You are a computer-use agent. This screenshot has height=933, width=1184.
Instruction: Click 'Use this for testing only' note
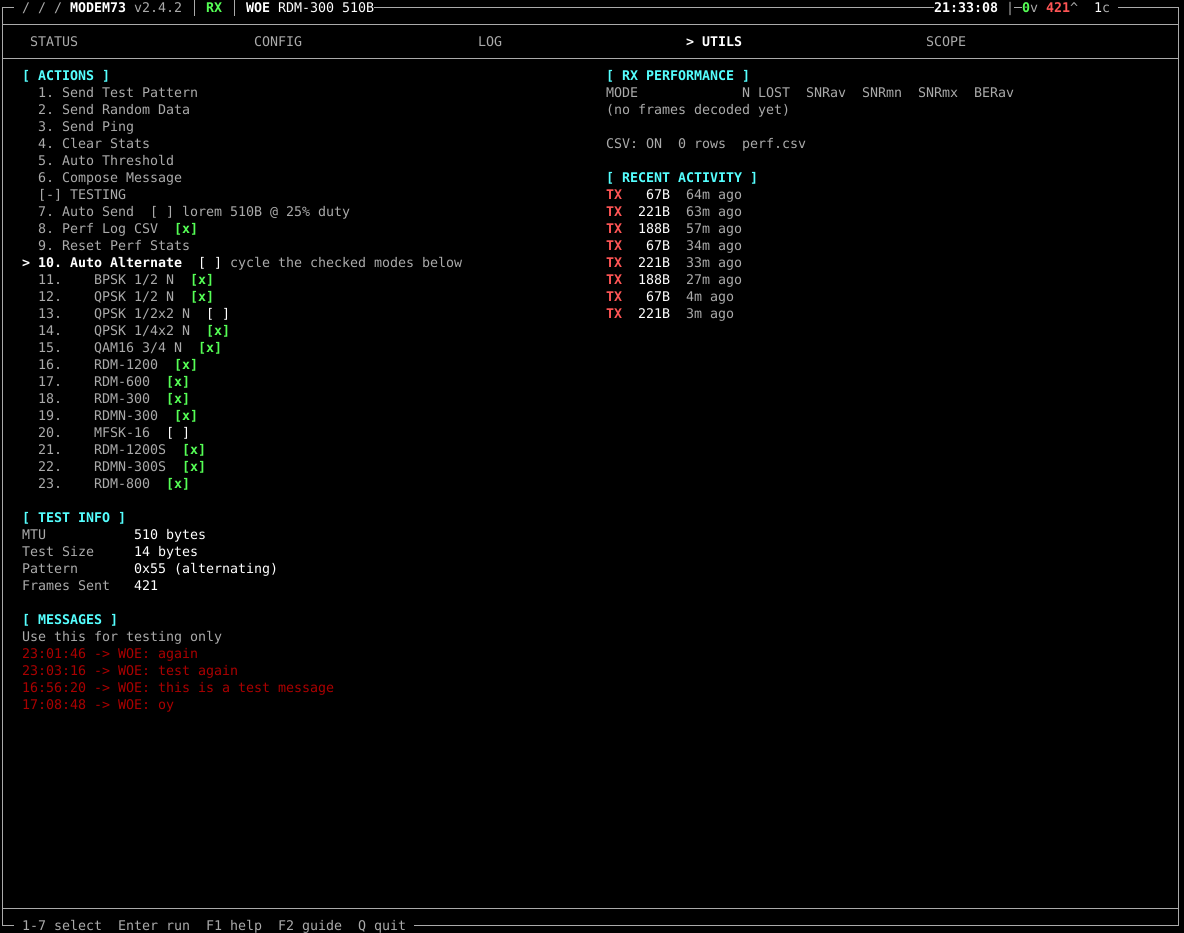(x=122, y=636)
